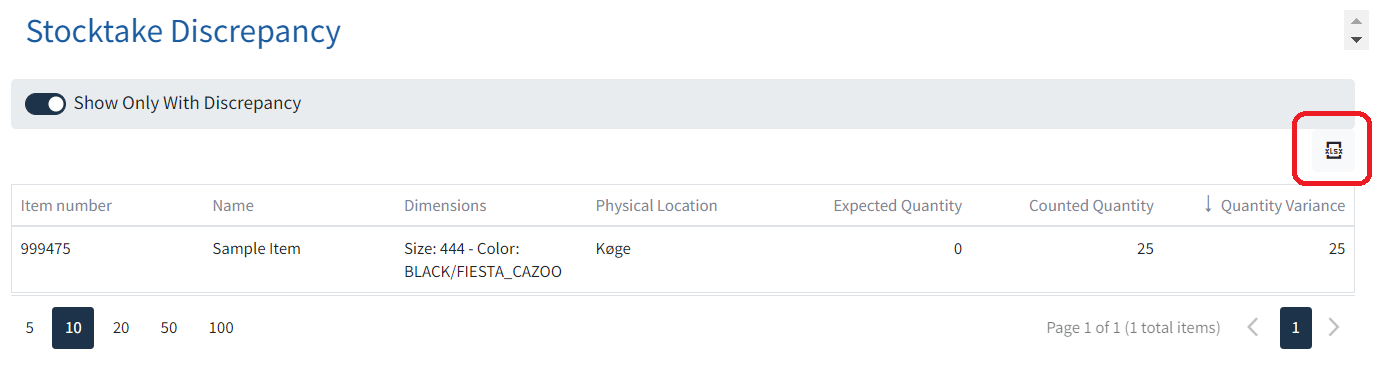The image size is (1388, 374).
Task: Set page size to 100 items
Action: click(221, 328)
